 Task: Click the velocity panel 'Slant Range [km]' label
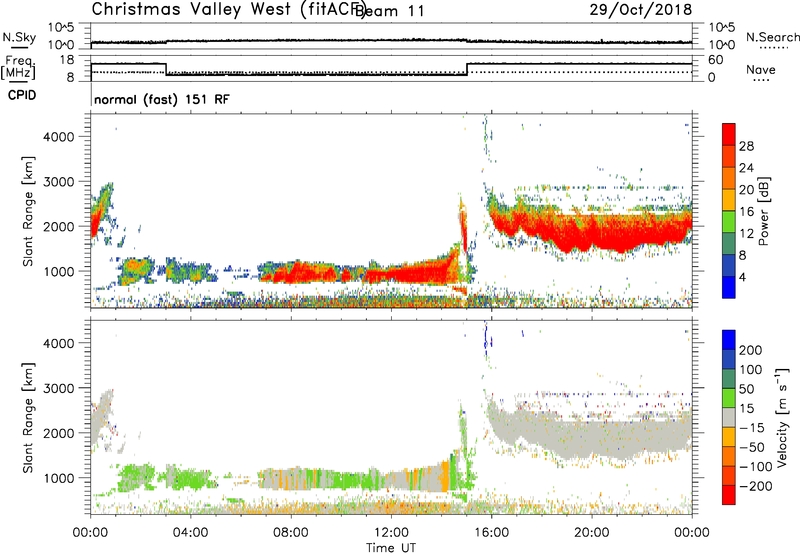pyautogui.click(x=28, y=417)
